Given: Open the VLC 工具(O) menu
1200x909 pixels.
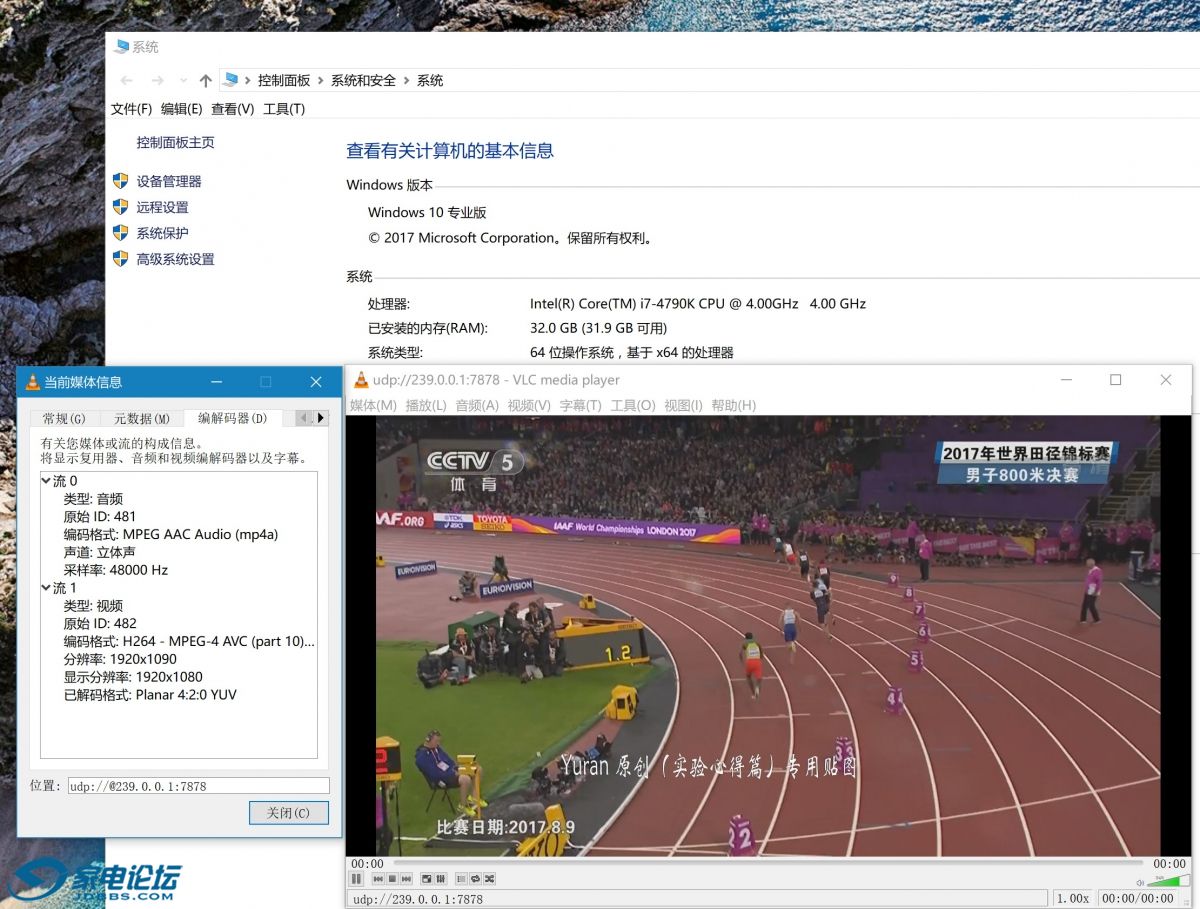Looking at the screenshot, I should (633, 405).
